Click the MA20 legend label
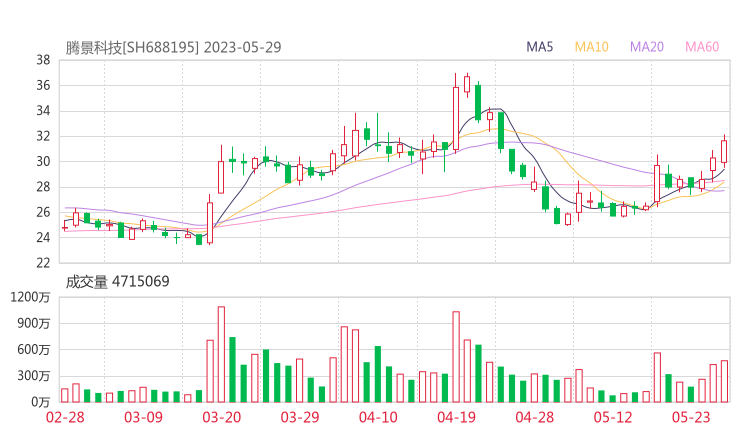This screenshot has width=740, height=440. pos(647,47)
